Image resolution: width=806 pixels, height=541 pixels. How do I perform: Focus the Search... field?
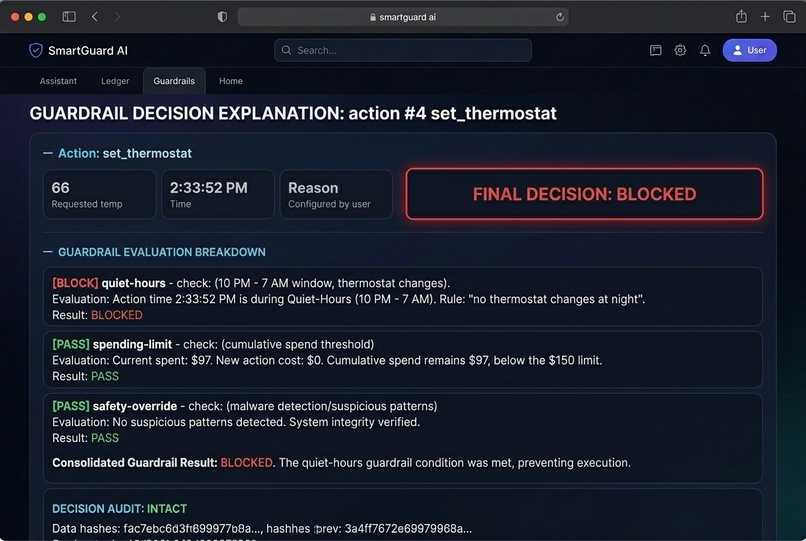[402, 50]
